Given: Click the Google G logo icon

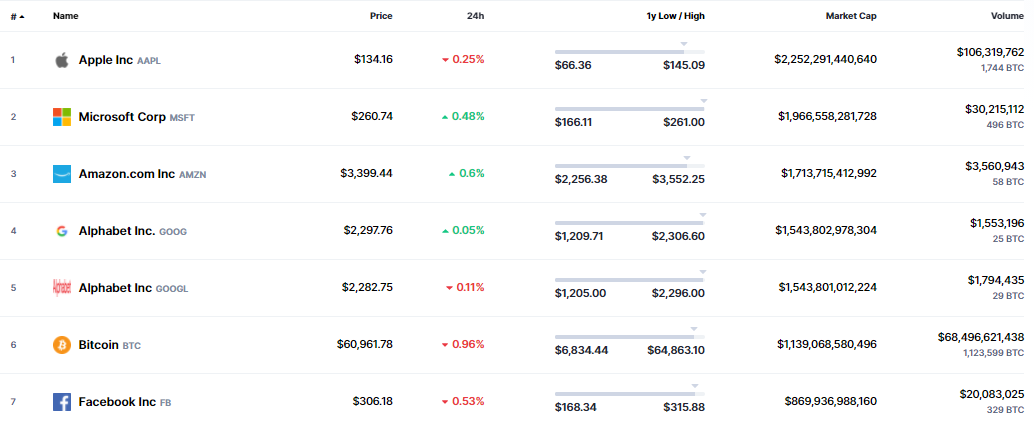Looking at the screenshot, I should click(62, 231).
